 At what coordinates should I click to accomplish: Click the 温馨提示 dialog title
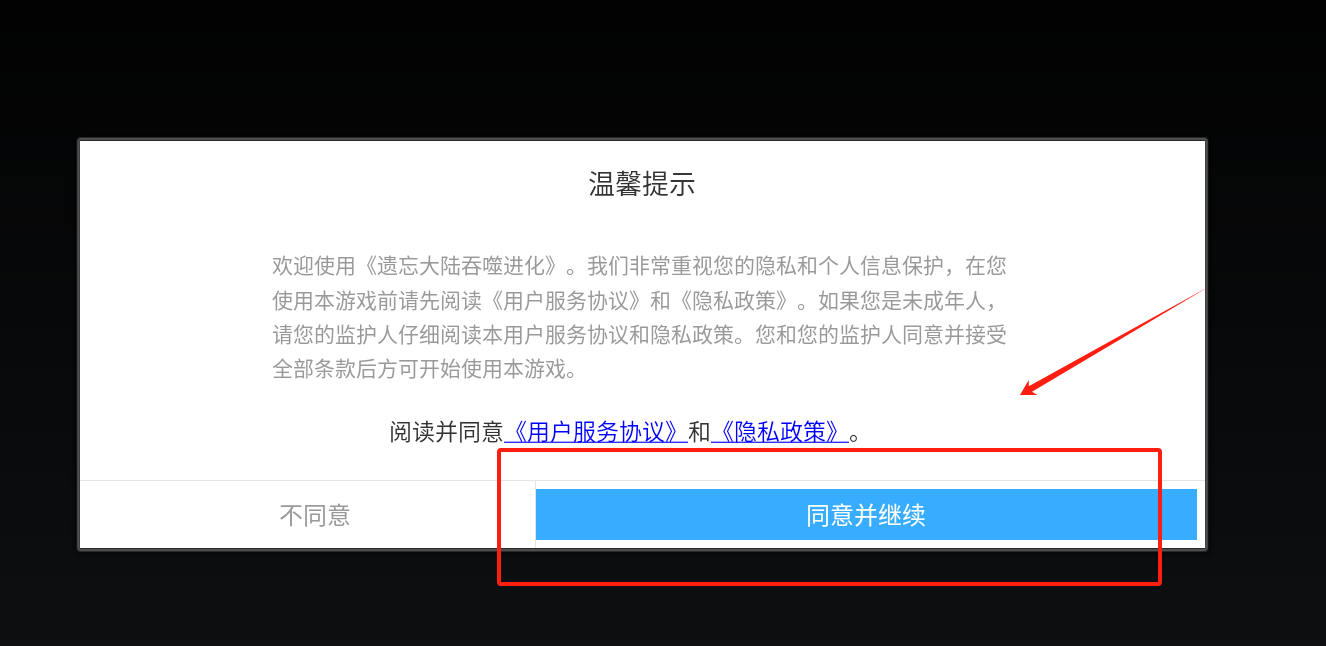641,185
